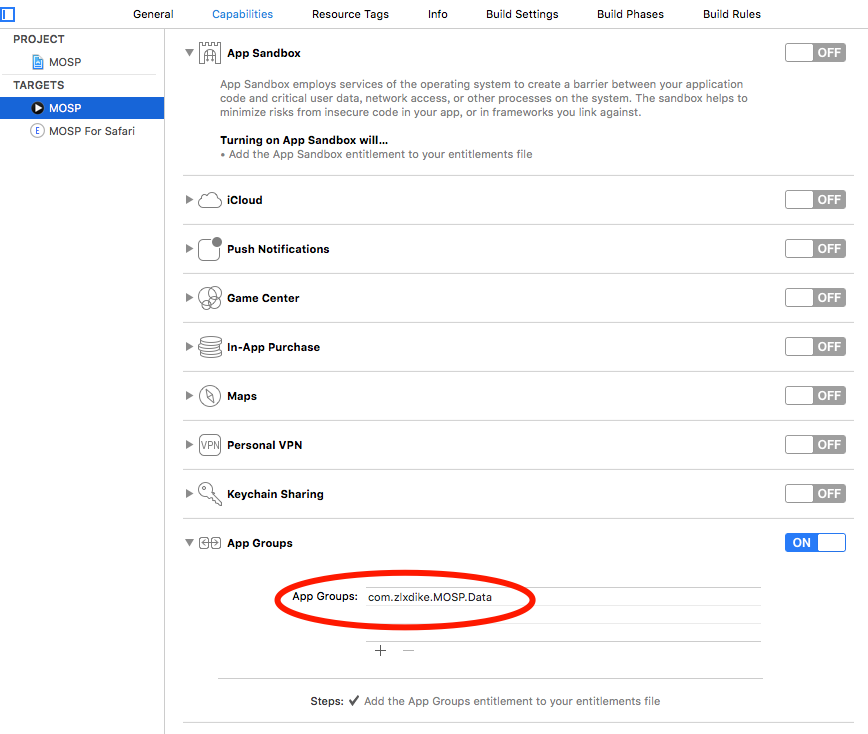Turn on the App Sandbox switch

click(x=815, y=53)
